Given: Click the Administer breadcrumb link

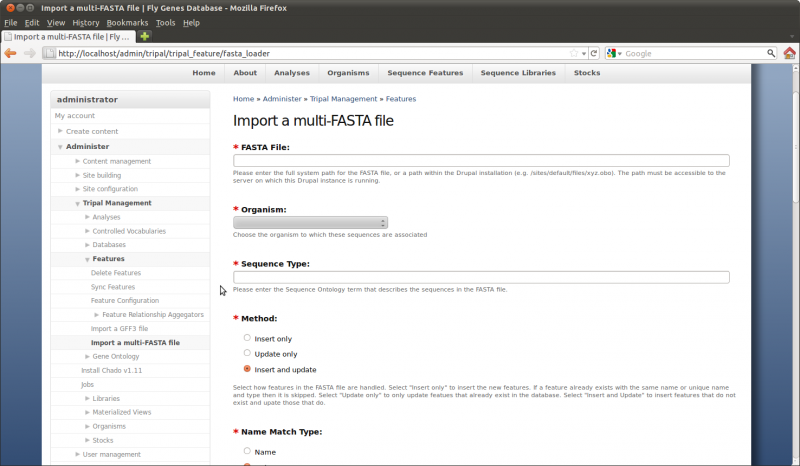Looking at the screenshot, I should (282, 99).
